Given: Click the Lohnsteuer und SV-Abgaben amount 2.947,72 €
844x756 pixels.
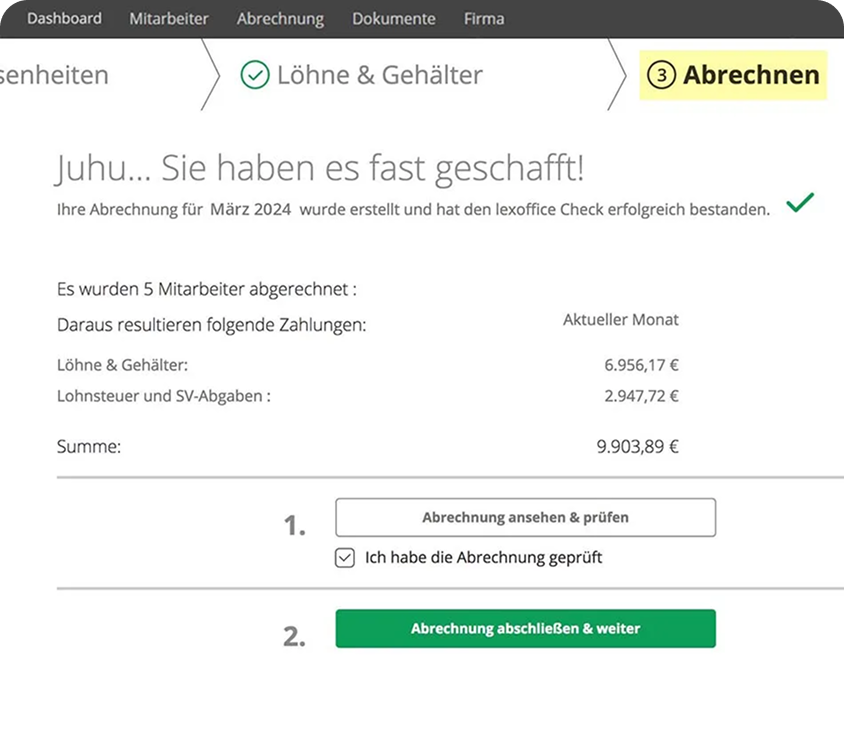Looking at the screenshot, I should coord(641,396).
